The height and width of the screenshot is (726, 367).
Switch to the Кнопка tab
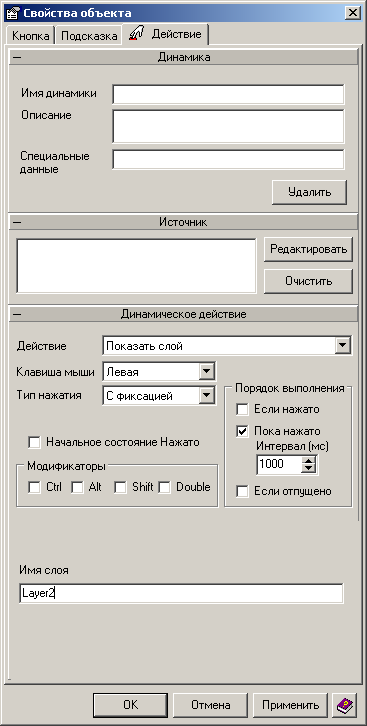pyautogui.click(x=31, y=36)
